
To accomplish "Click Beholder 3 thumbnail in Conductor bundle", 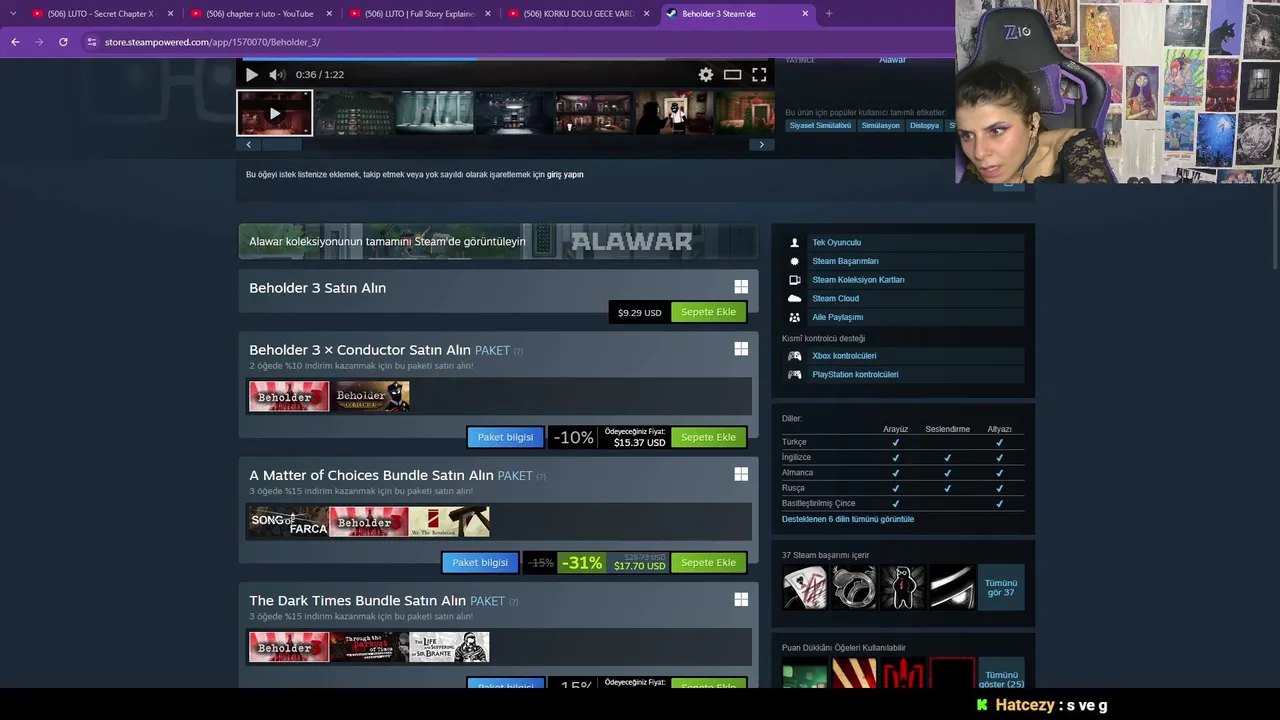I will pyautogui.click(x=289, y=396).
